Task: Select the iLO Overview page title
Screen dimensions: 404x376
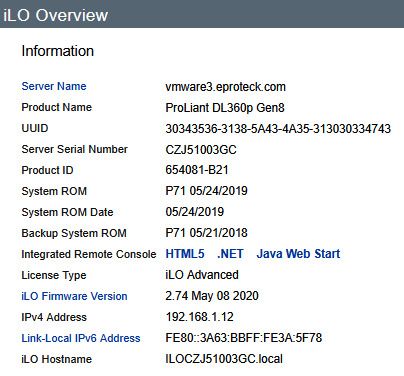Action: 56,15
